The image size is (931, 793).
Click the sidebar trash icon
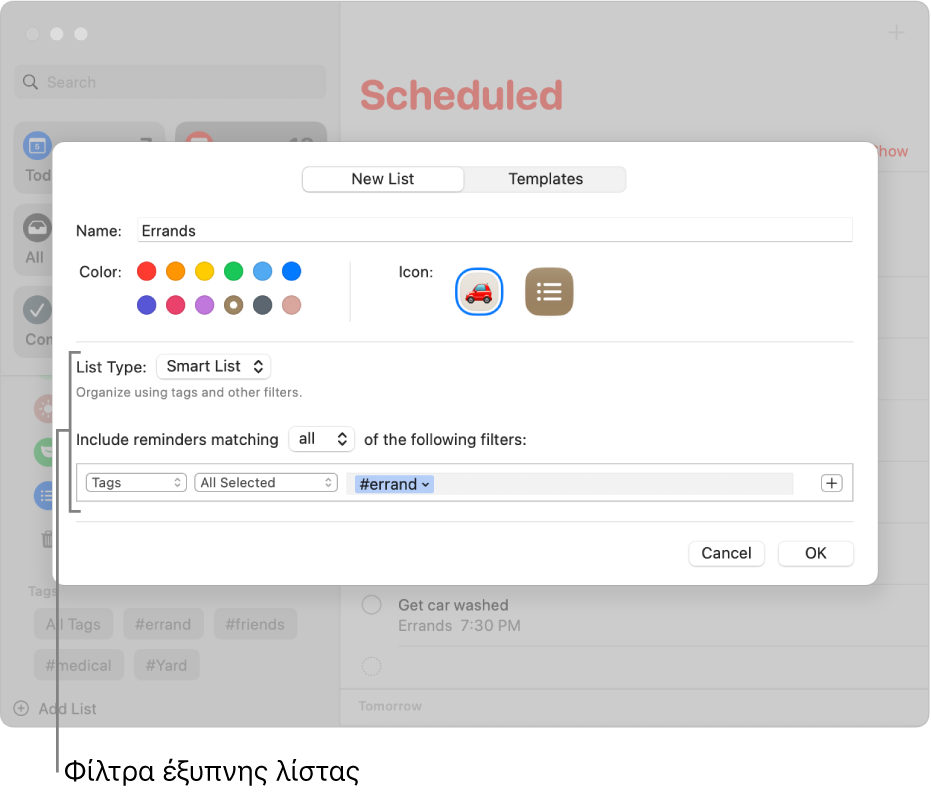click(47, 539)
